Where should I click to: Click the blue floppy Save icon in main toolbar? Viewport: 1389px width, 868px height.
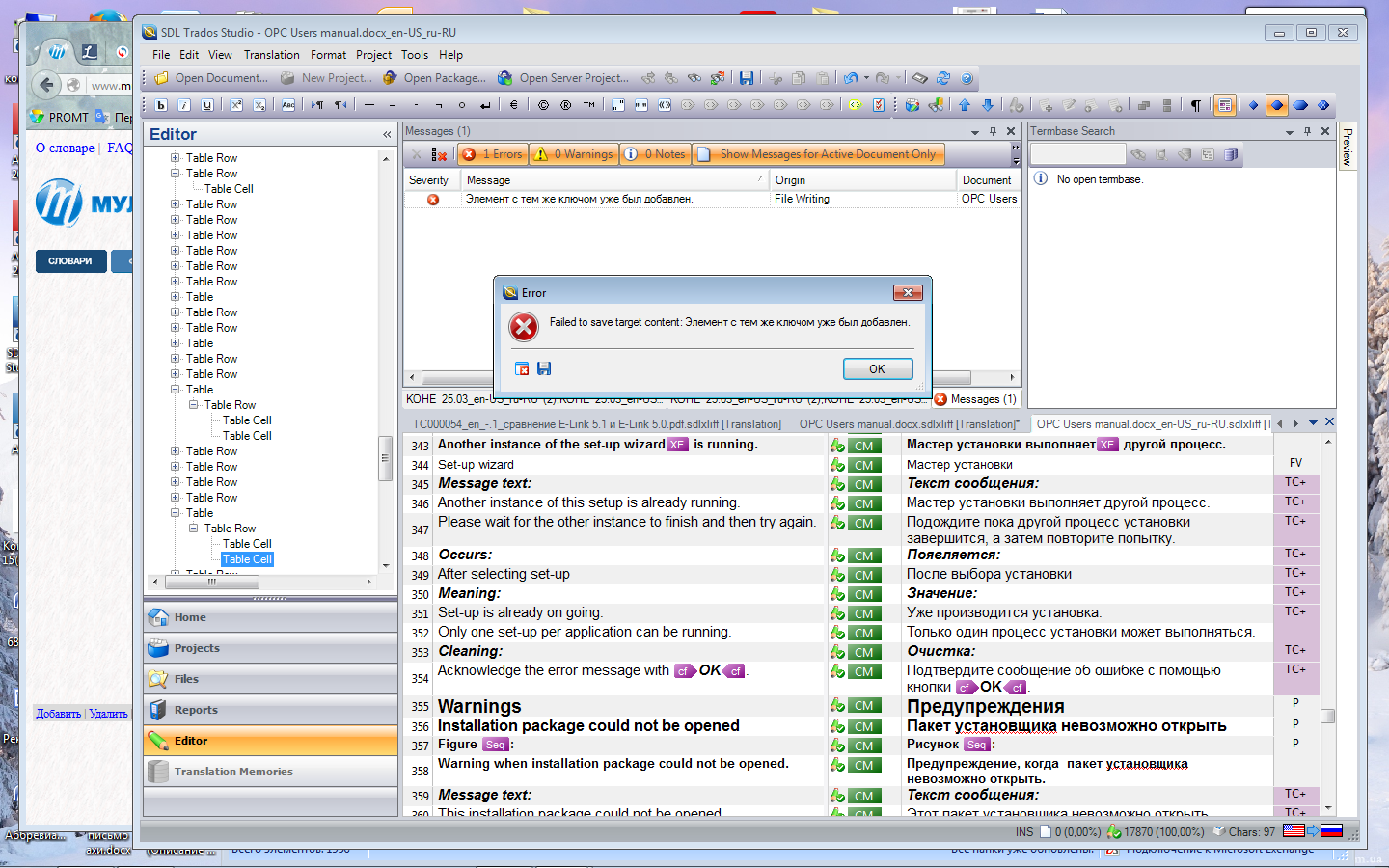pos(746,78)
